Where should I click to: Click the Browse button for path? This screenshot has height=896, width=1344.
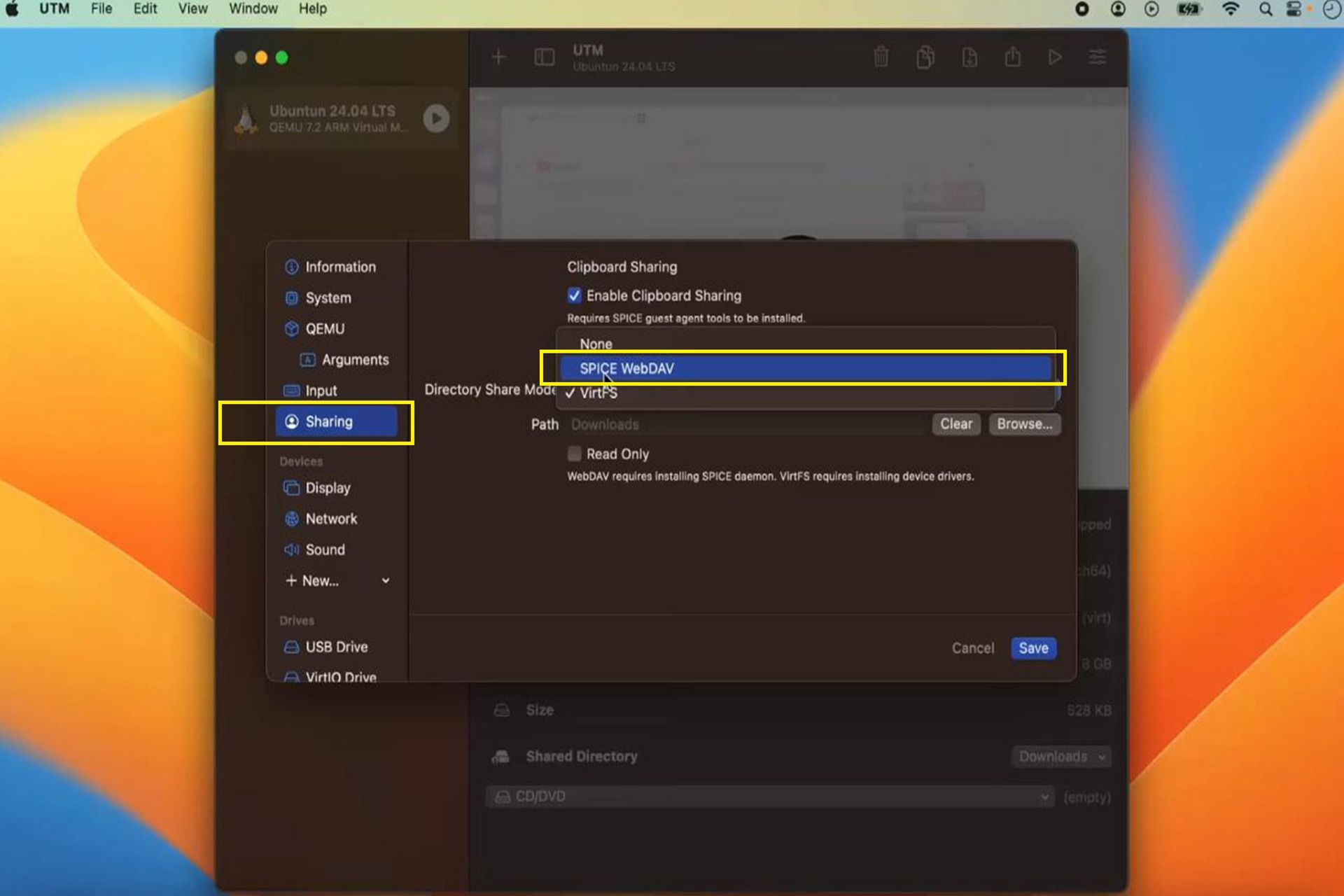pyautogui.click(x=1024, y=423)
